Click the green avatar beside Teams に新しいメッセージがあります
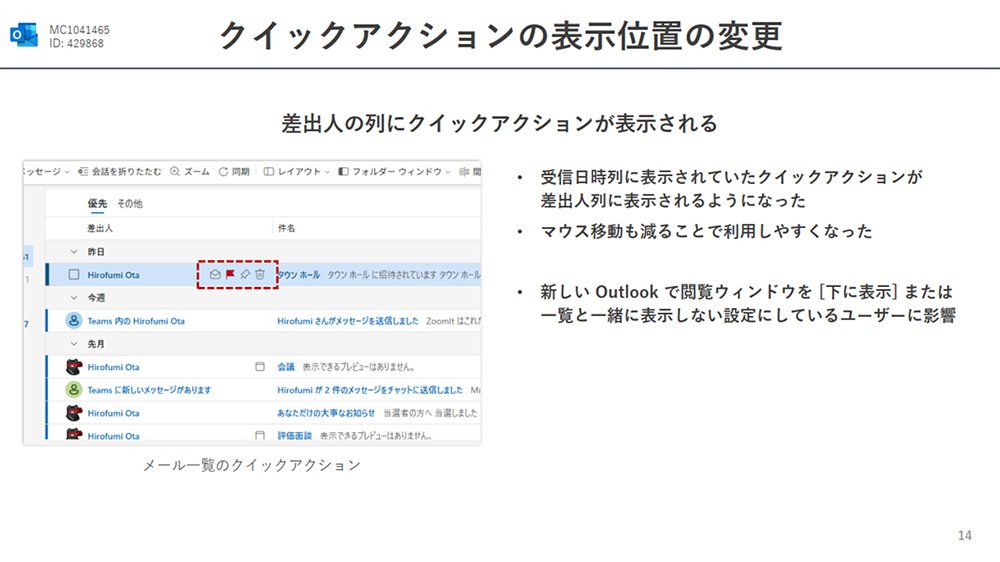 click(x=74, y=390)
